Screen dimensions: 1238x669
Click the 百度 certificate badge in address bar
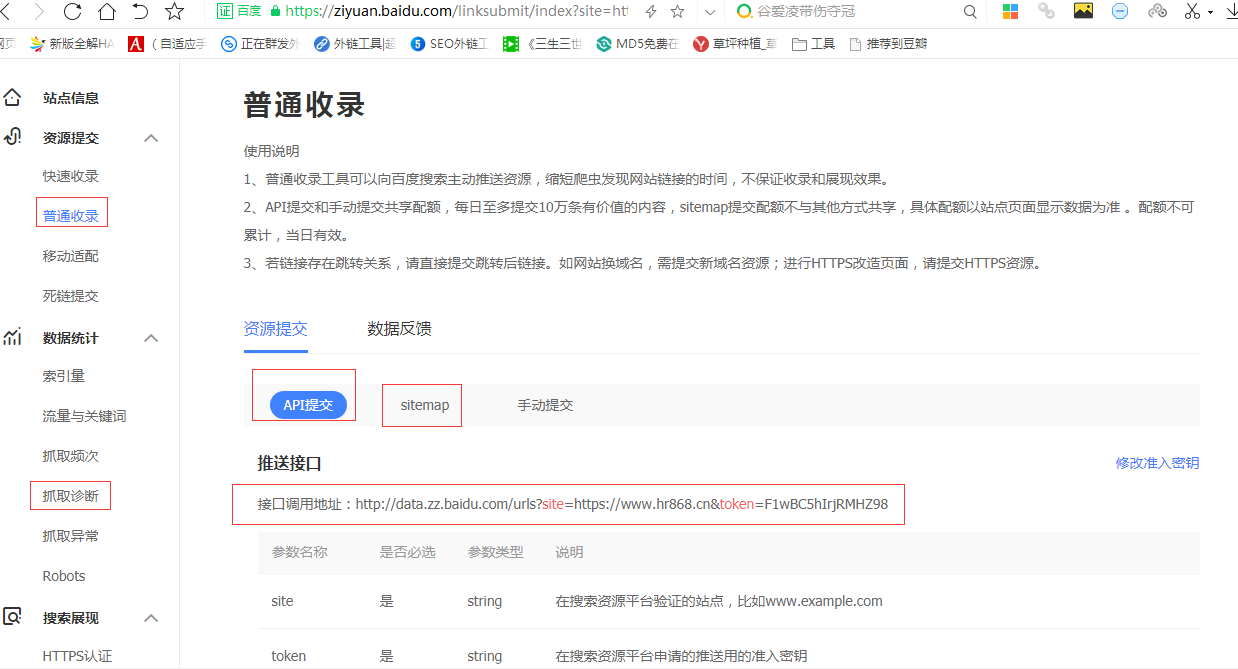click(x=240, y=12)
